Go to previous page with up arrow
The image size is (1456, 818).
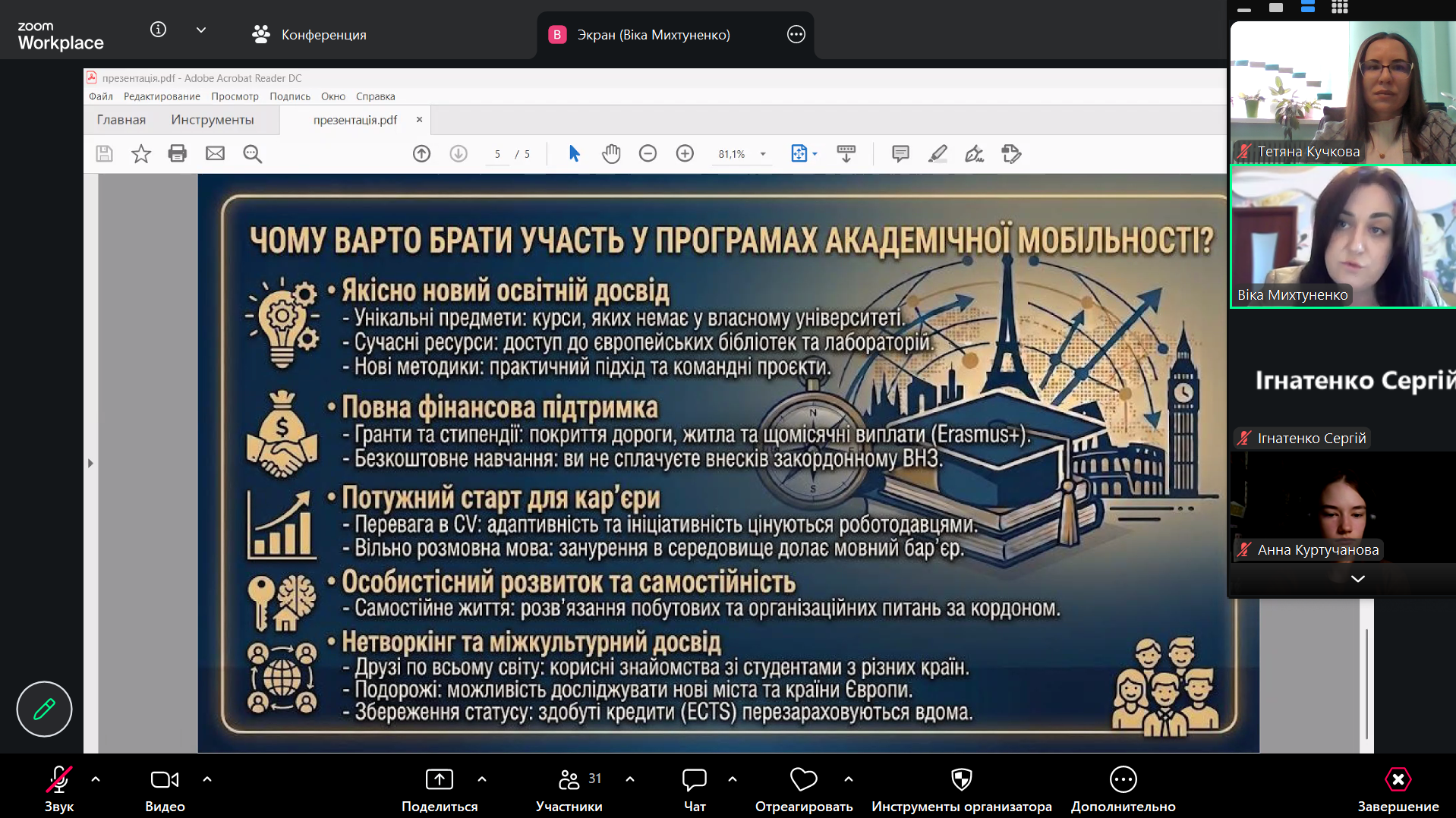(x=421, y=154)
